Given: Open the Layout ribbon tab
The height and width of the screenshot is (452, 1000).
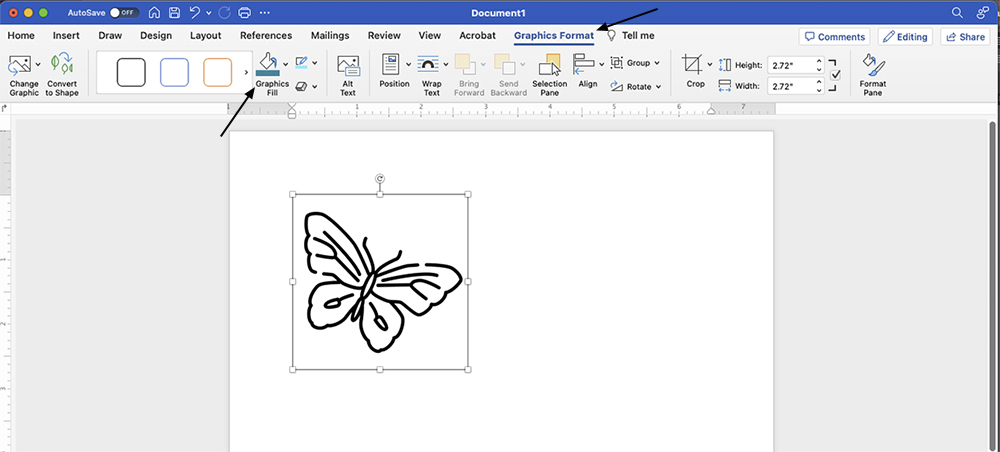Looking at the screenshot, I should coord(205,36).
